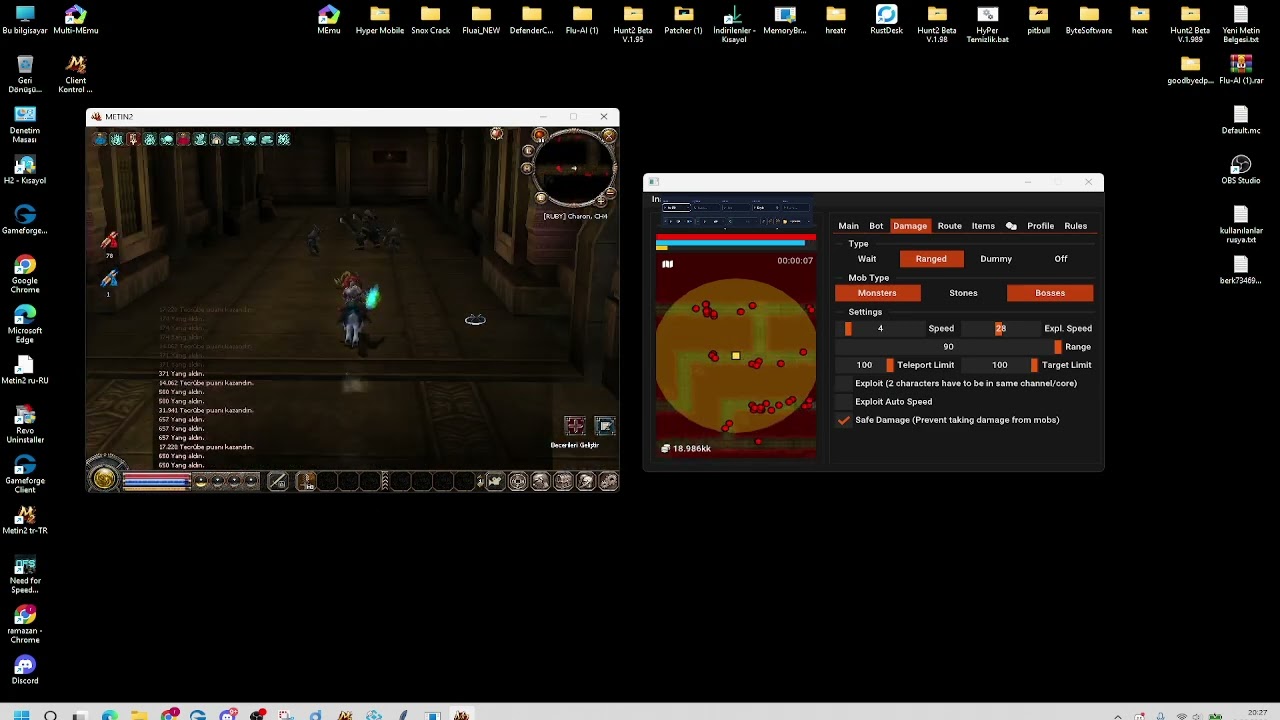Select the Default.mc file icon
The image size is (1280, 720).
(x=1241, y=120)
